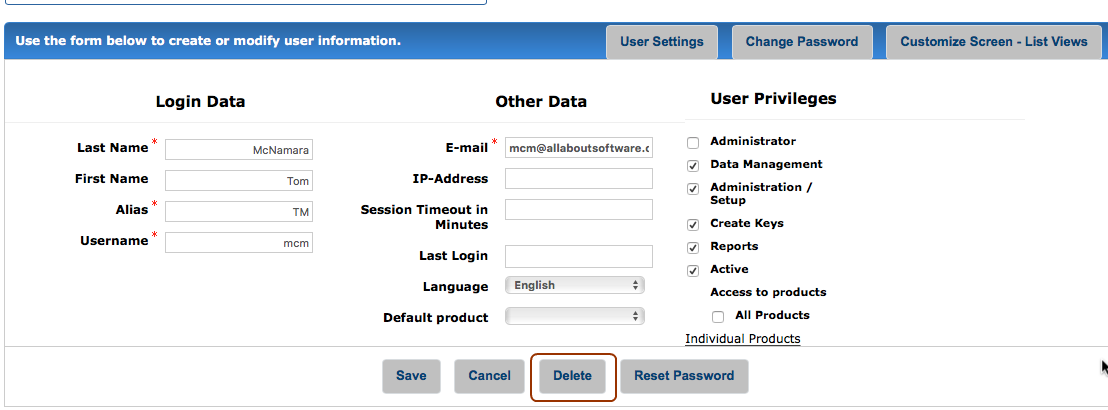Viewport: 1108px width, 410px height.
Task: Click the Reset Password button
Action: (684, 376)
